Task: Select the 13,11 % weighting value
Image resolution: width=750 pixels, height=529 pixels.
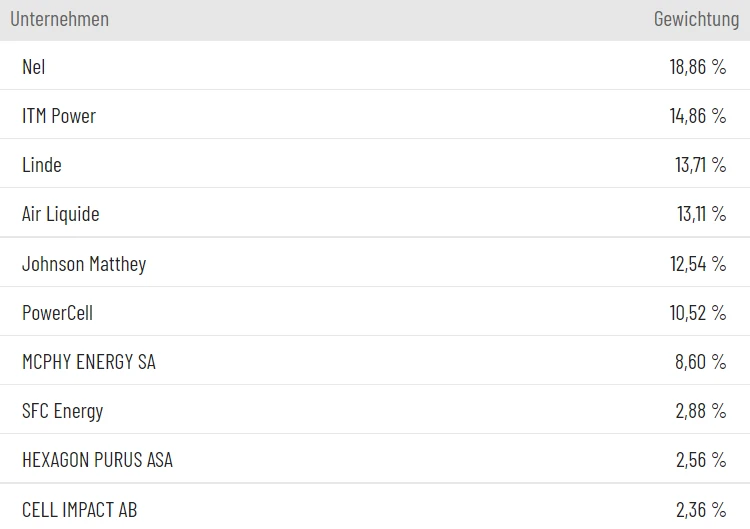Action: point(701,214)
